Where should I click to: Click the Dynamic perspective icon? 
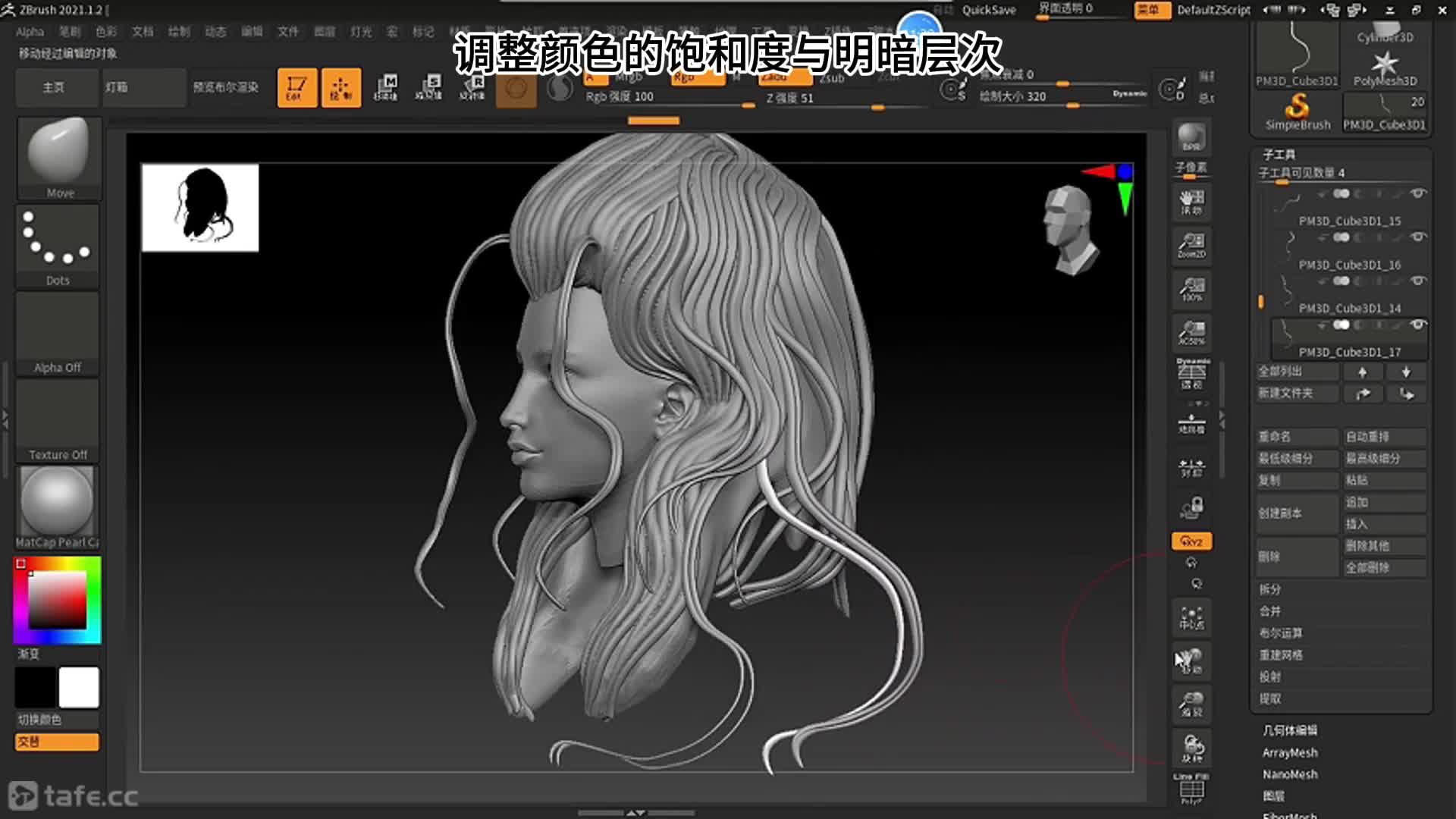1191,373
